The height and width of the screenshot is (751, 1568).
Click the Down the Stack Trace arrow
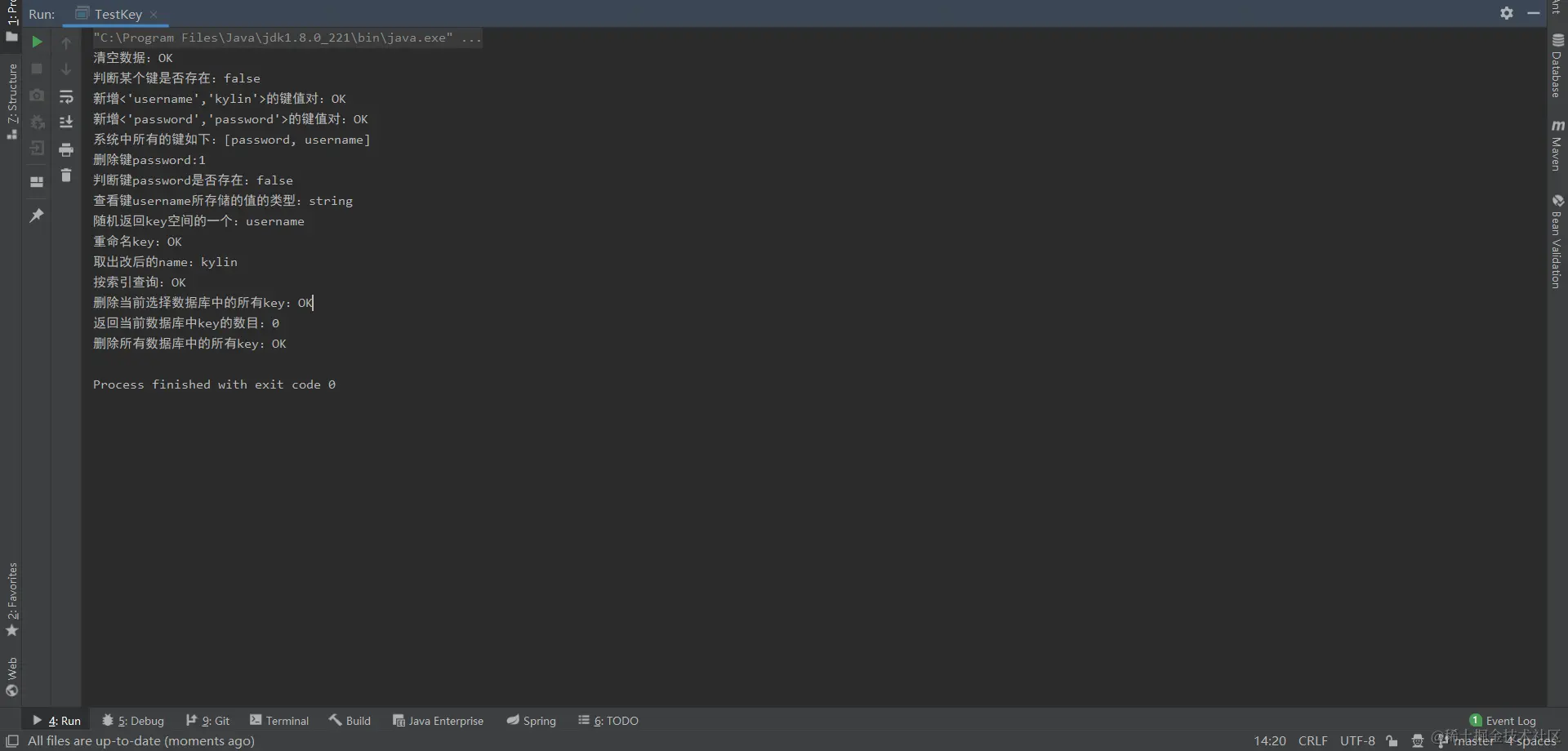click(x=66, y=69)
